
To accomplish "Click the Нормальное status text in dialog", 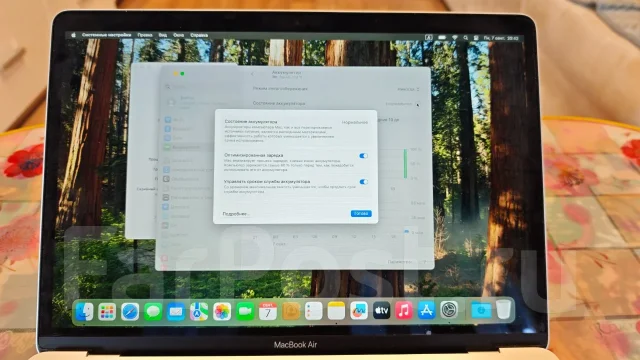I will coord(354,122).
